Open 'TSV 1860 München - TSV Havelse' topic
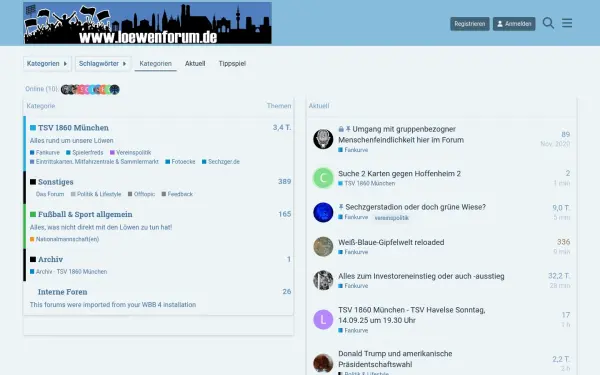The width and height of the screenshot is (600, 375). (412, 315)
